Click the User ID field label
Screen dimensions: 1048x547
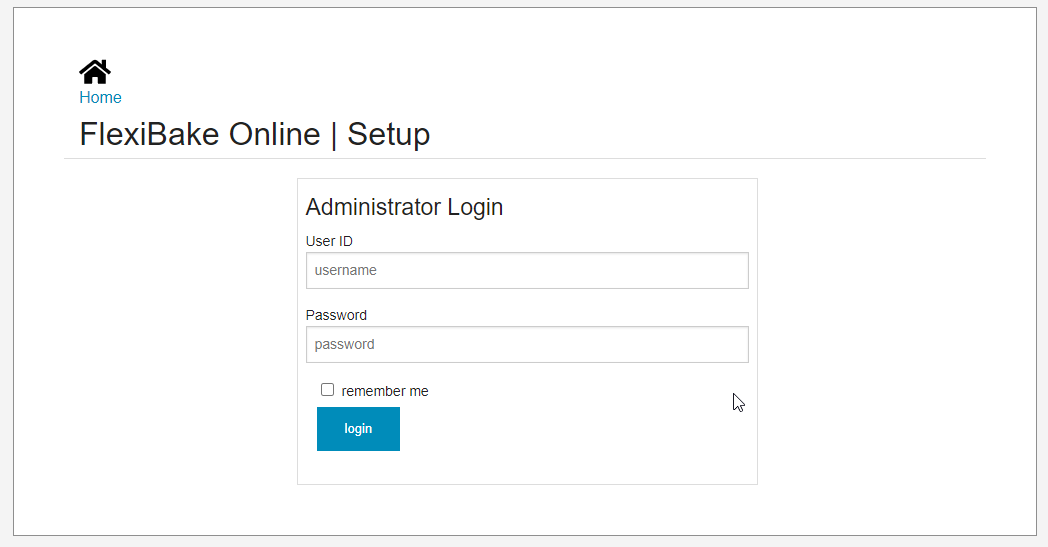329,241
